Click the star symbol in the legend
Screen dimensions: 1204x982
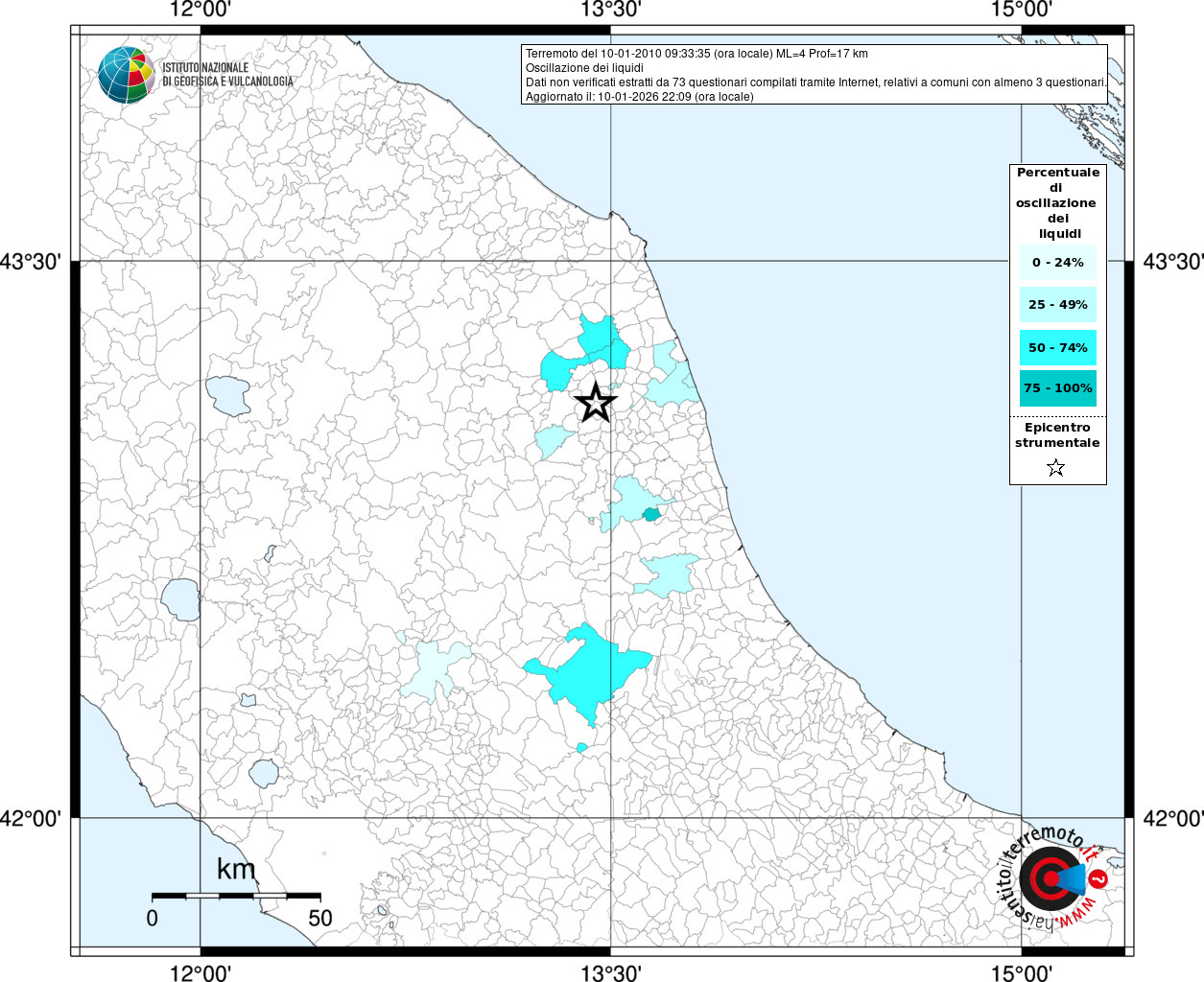pyautogui.click(x=1055, y=468)
